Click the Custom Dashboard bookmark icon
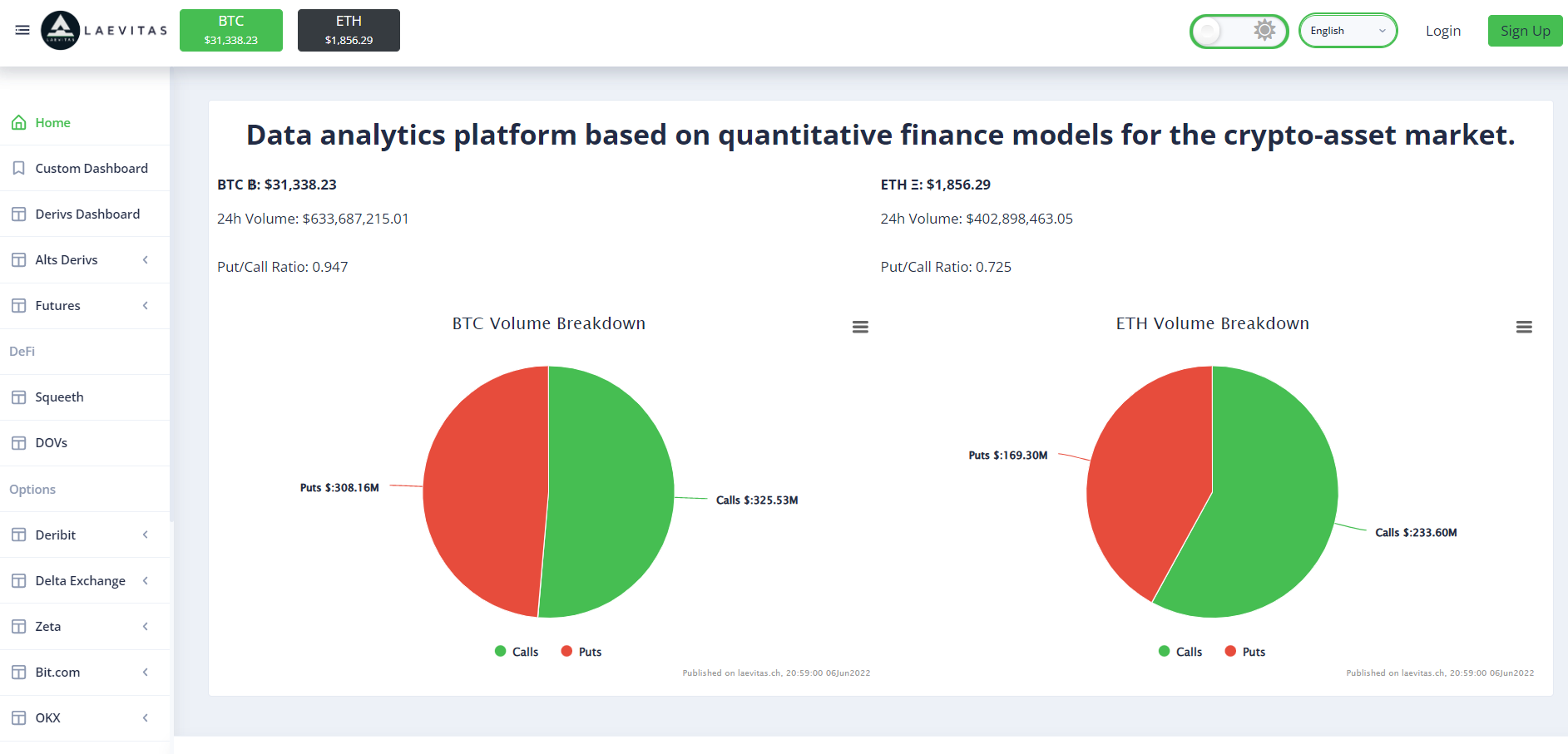Viewport: 1568px width, 754px height. pyautogui.click(x=18, y=168)
